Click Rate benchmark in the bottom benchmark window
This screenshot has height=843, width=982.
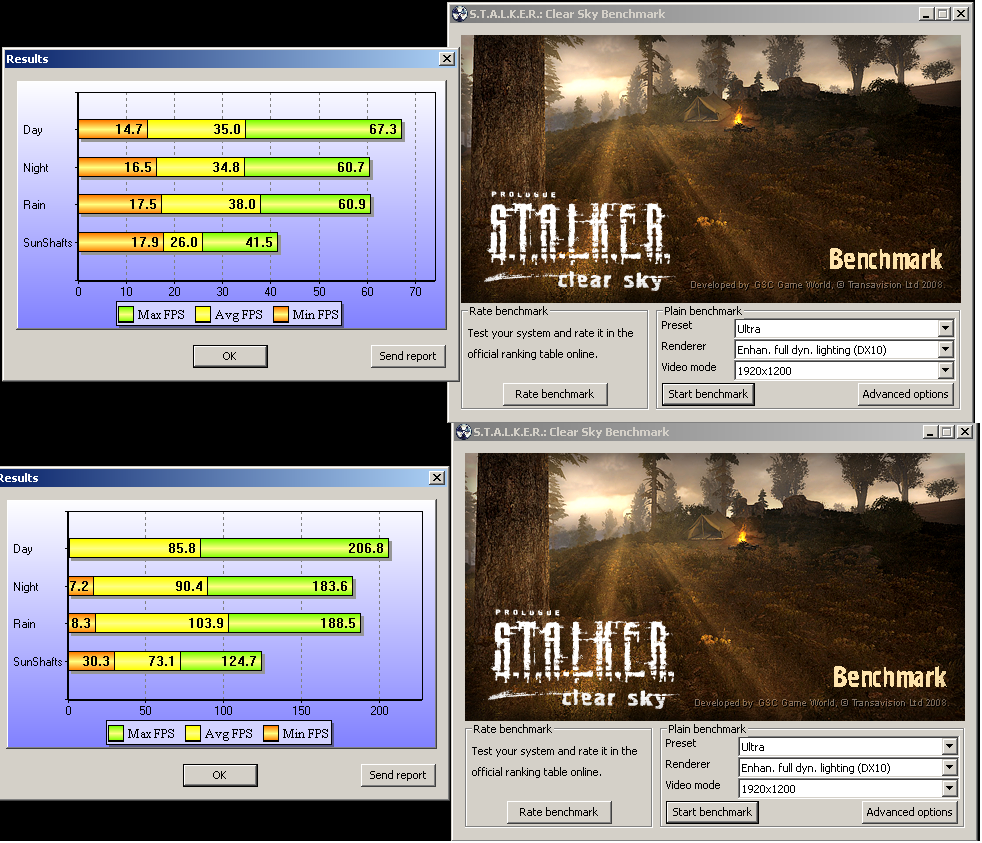click(559, 812)
